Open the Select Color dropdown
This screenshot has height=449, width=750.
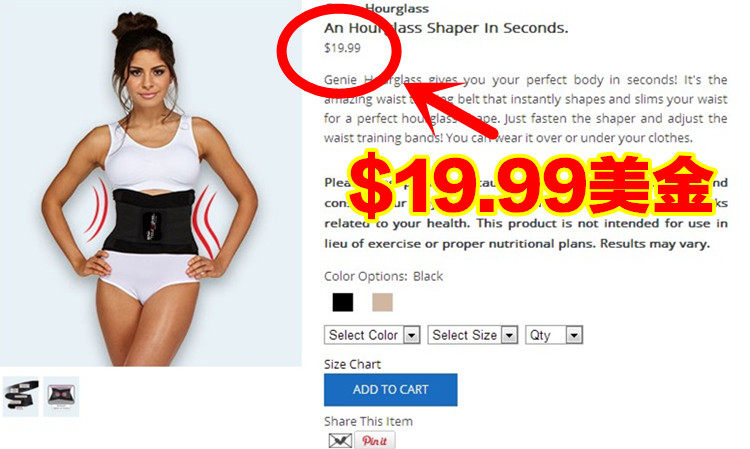pyautogui.click(x=372, y=335)
